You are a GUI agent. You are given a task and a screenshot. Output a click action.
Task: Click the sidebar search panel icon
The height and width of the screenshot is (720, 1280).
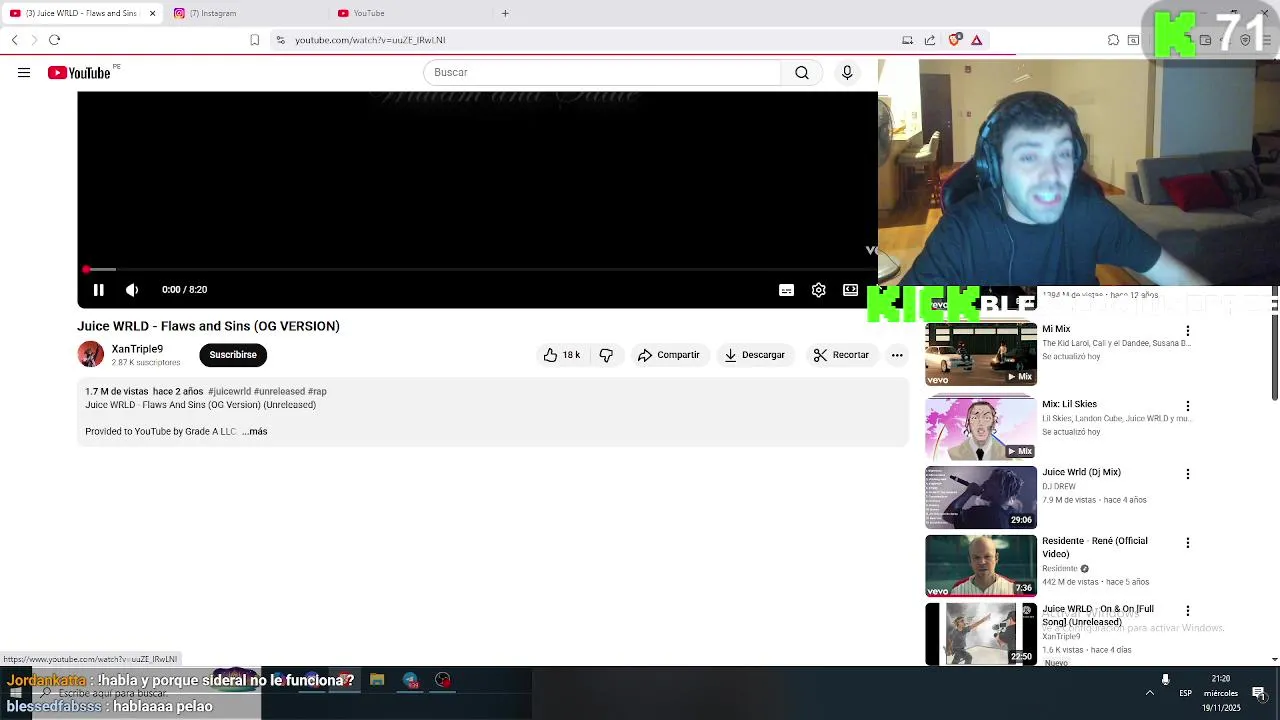pyautogui.click(x=1133, y=40)
